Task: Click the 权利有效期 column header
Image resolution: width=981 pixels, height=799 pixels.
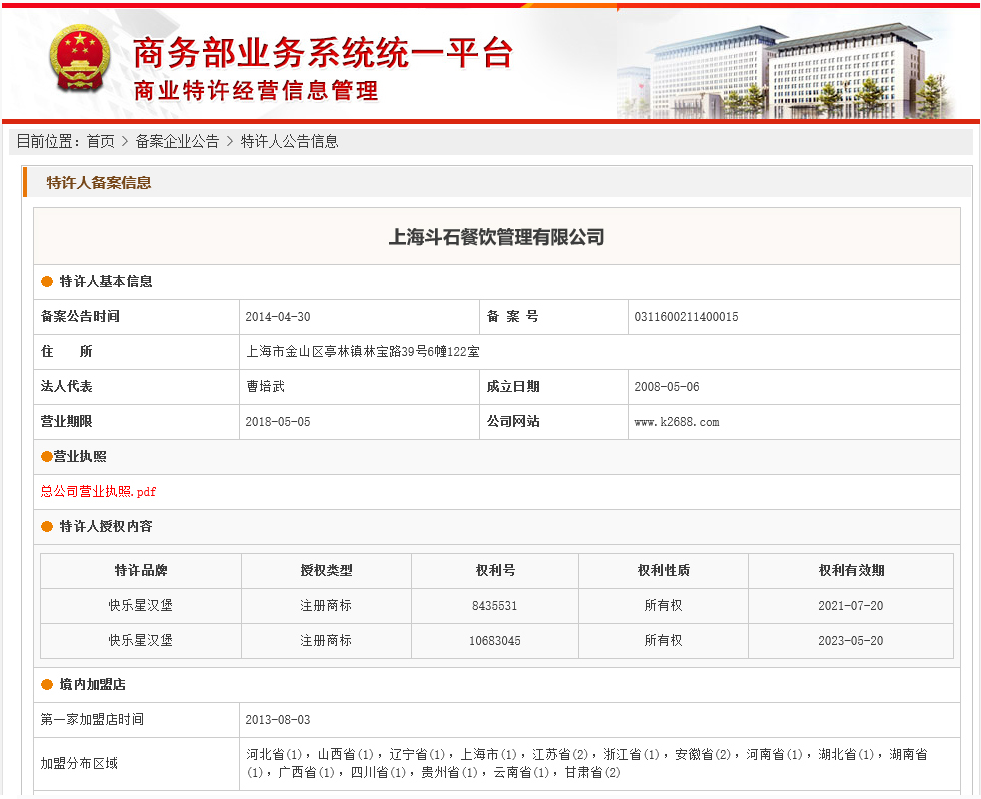Action: coord(851,571)
